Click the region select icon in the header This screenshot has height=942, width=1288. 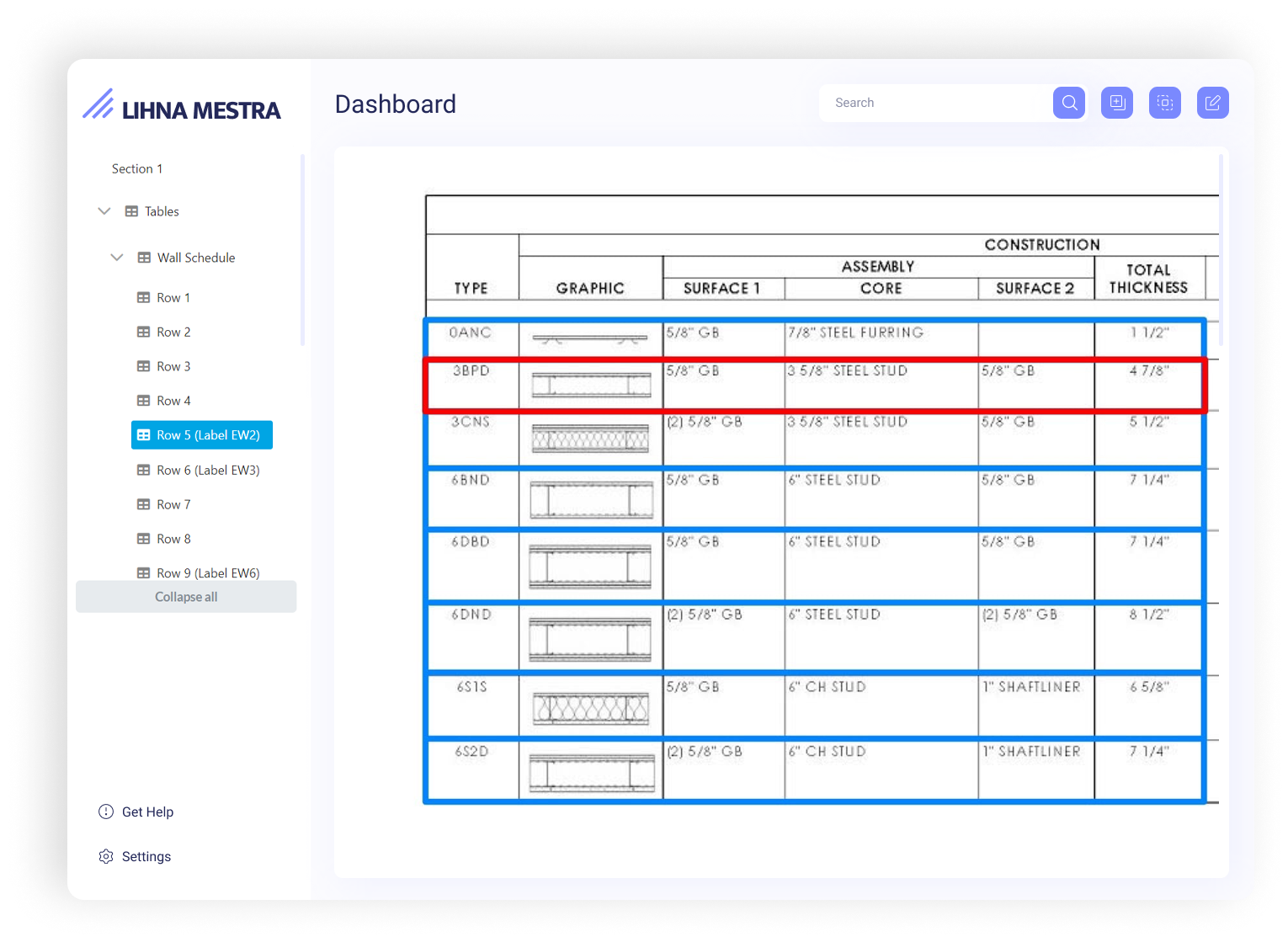pyautogui.click(x=1165, y=103)
